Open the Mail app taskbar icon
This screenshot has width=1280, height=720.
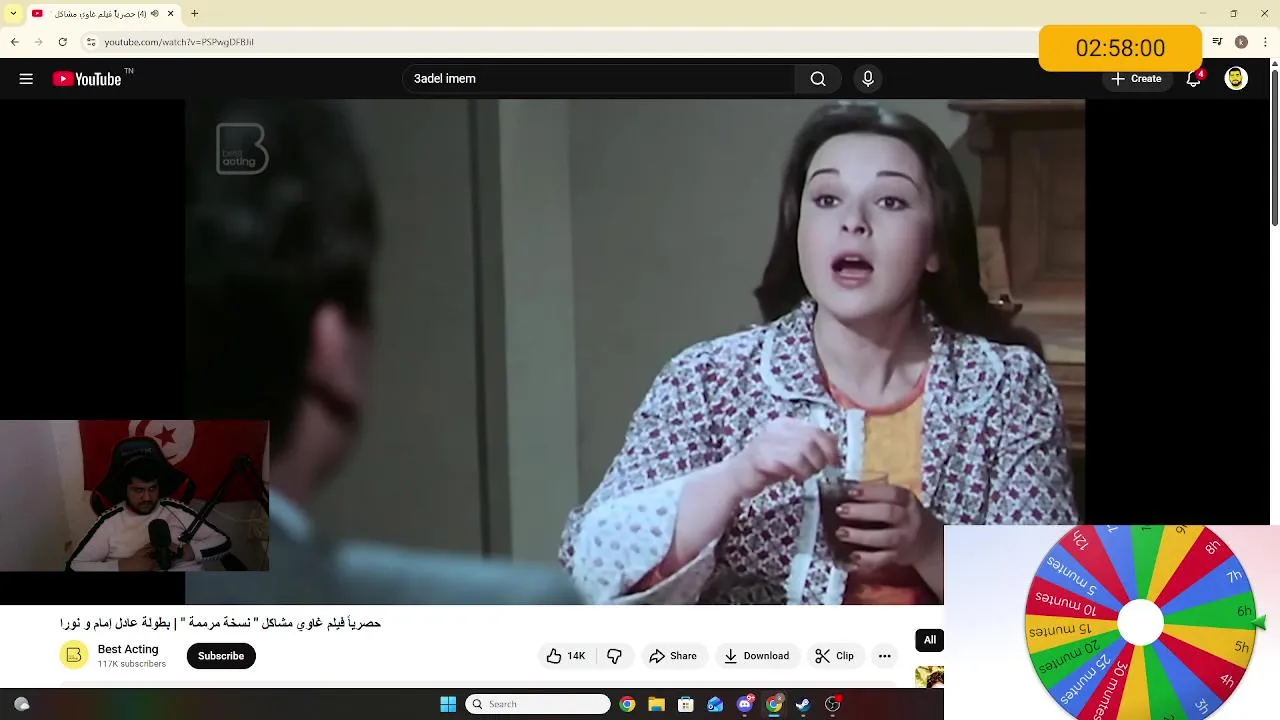point(715,704)
